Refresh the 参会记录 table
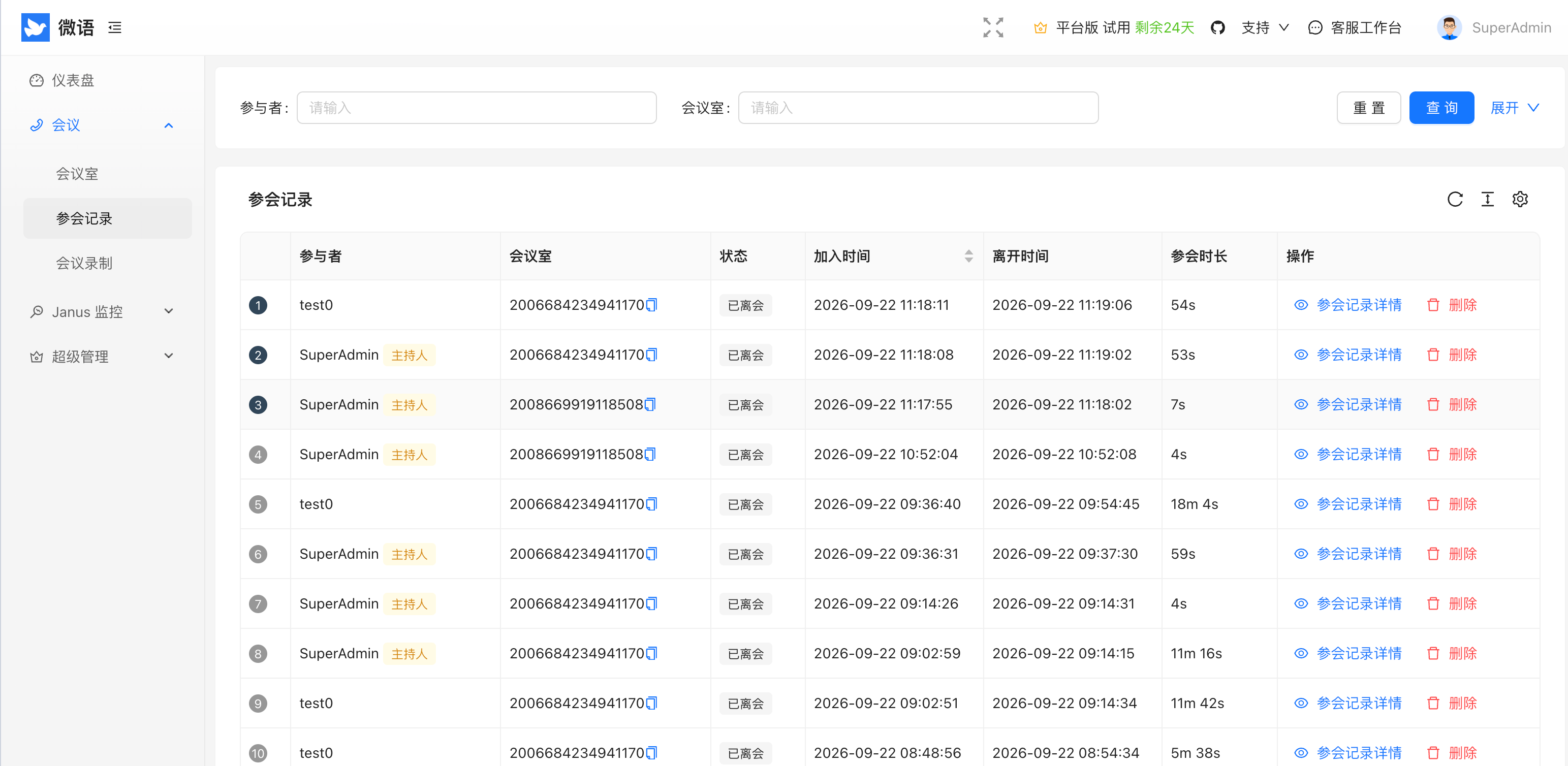The image size is (1568, 766). 1455,199
